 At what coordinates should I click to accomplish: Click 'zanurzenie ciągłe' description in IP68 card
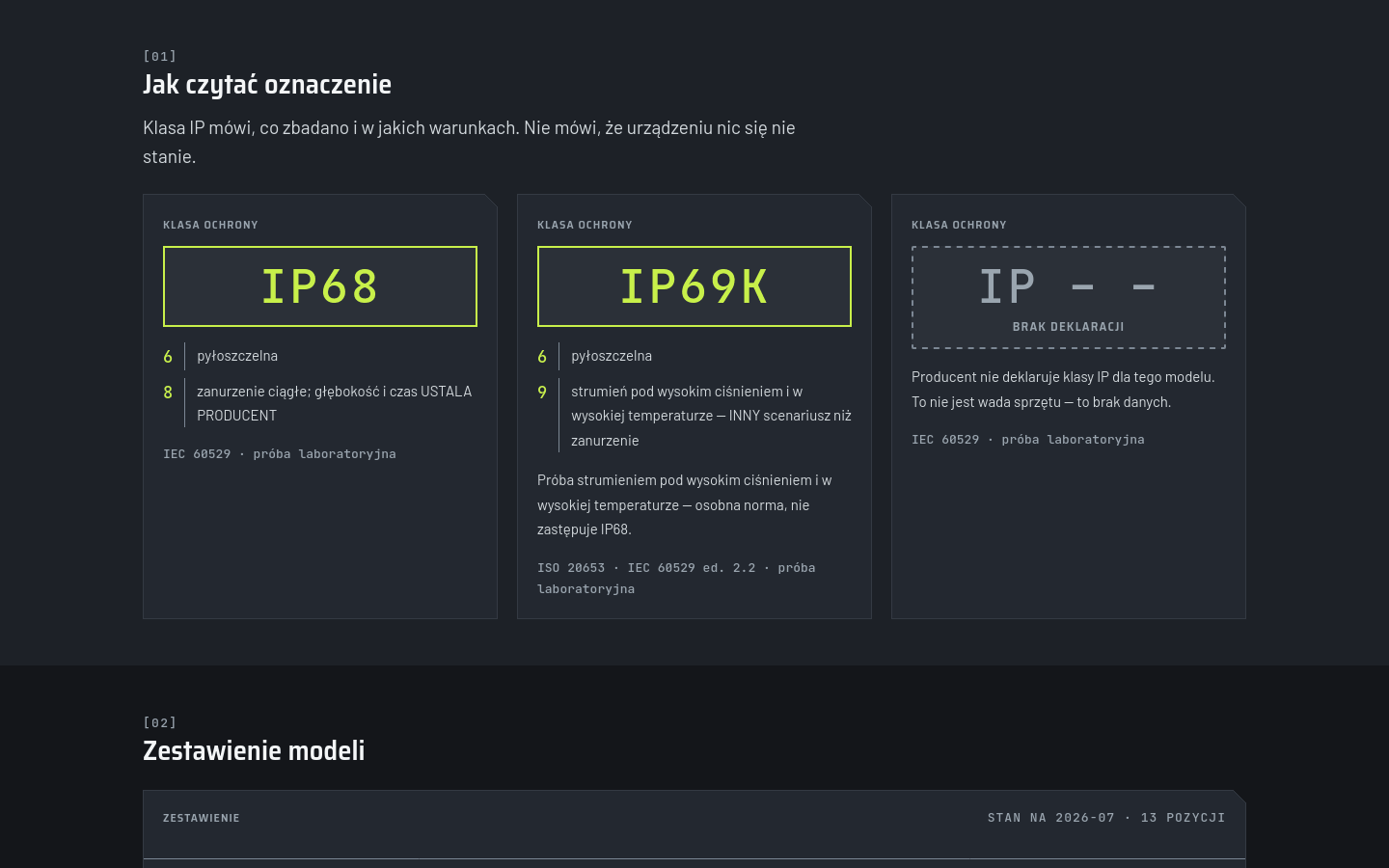[335, 403]
